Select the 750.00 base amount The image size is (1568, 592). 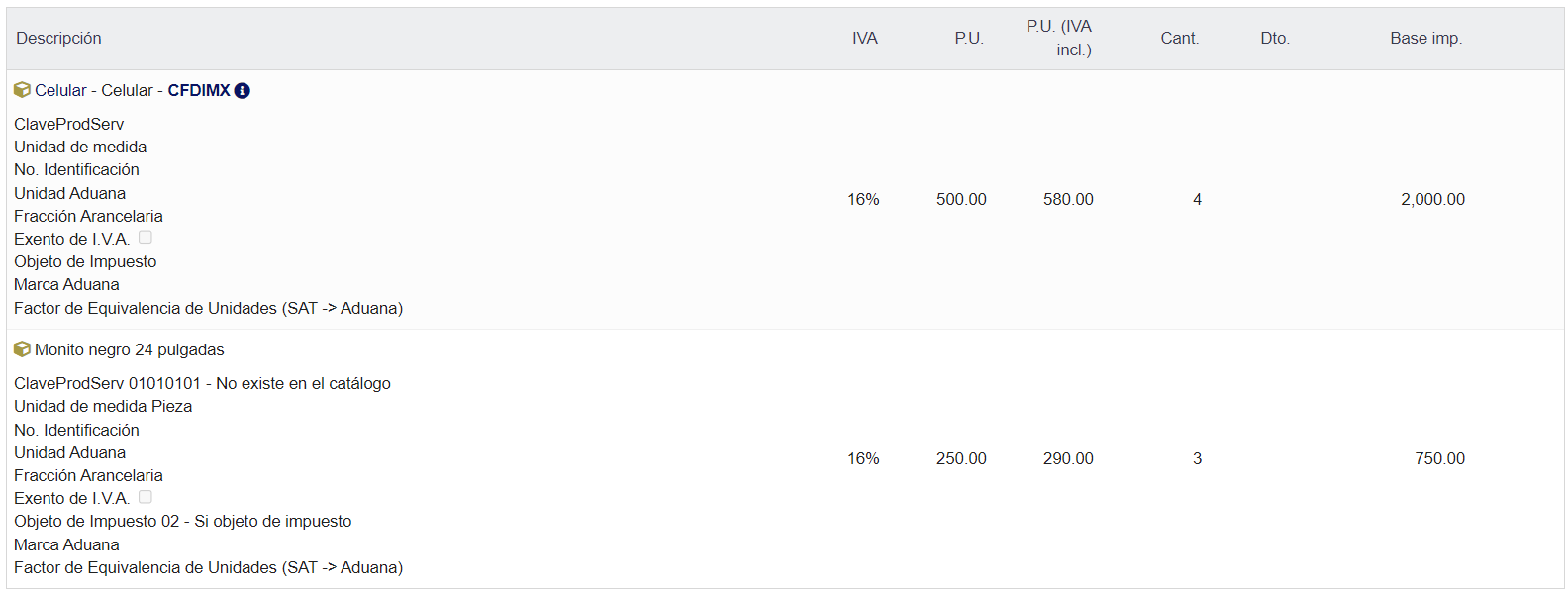tap(1439, 459)
